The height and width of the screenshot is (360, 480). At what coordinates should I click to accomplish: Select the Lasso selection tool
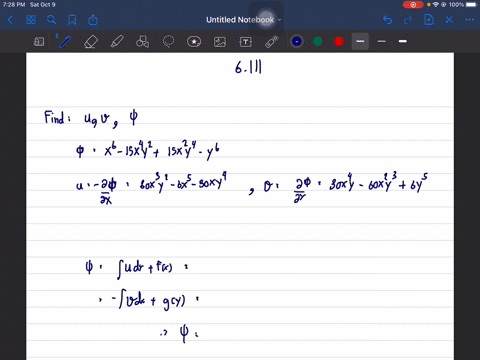click(168, 42)
